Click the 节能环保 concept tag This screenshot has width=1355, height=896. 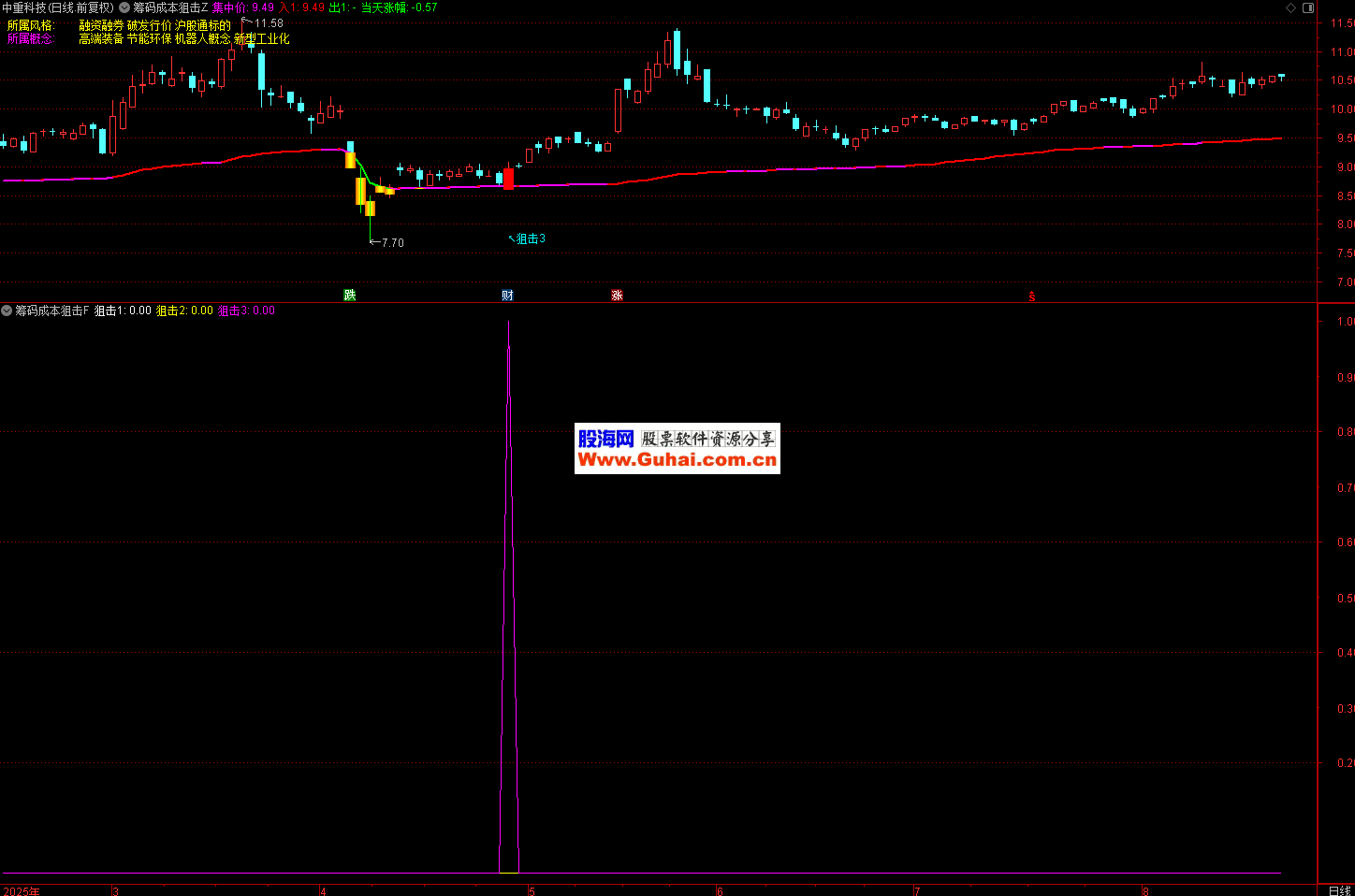[x=150, y=38]
